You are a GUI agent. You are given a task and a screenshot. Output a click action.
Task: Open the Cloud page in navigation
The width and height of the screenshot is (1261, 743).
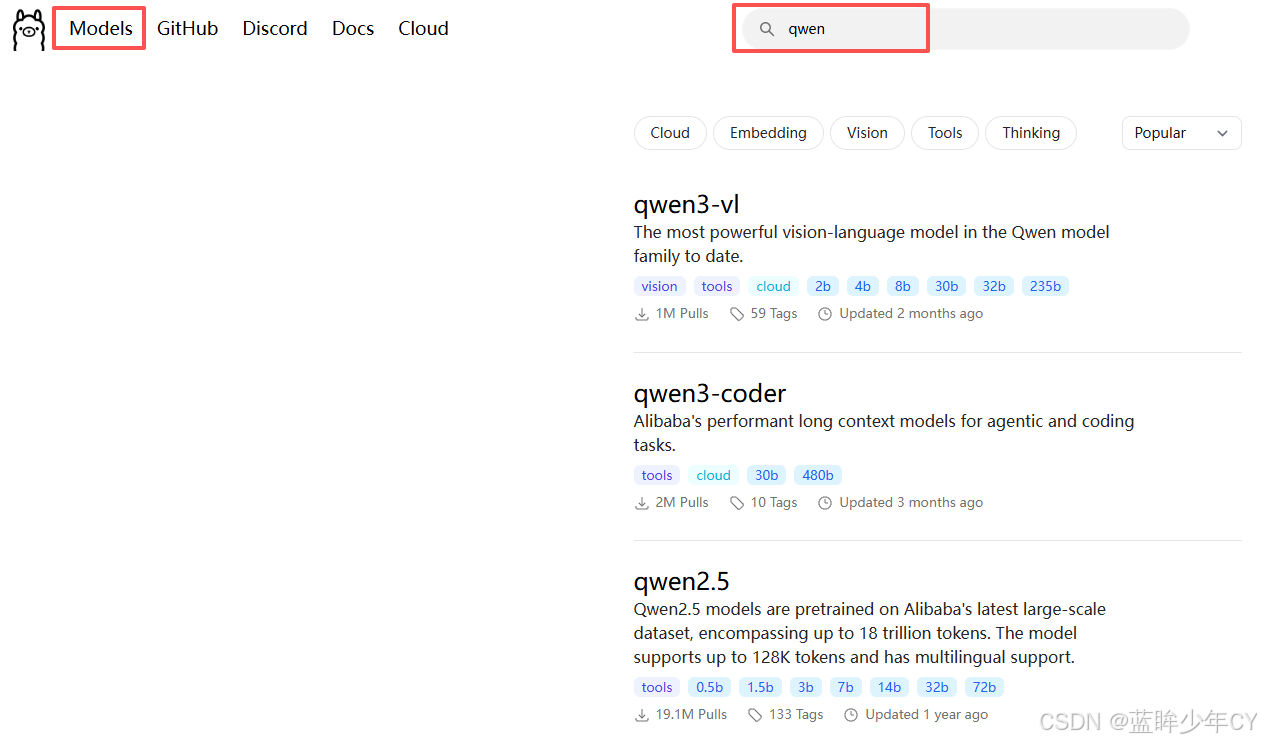pos(423,28)
